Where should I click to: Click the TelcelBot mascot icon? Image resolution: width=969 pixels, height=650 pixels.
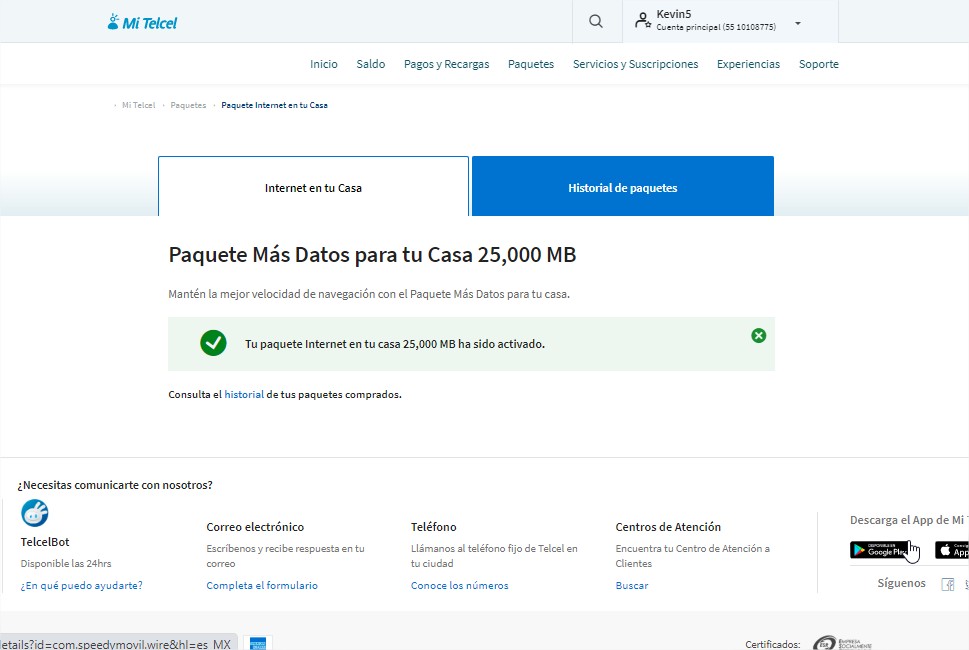coord(35,514)
